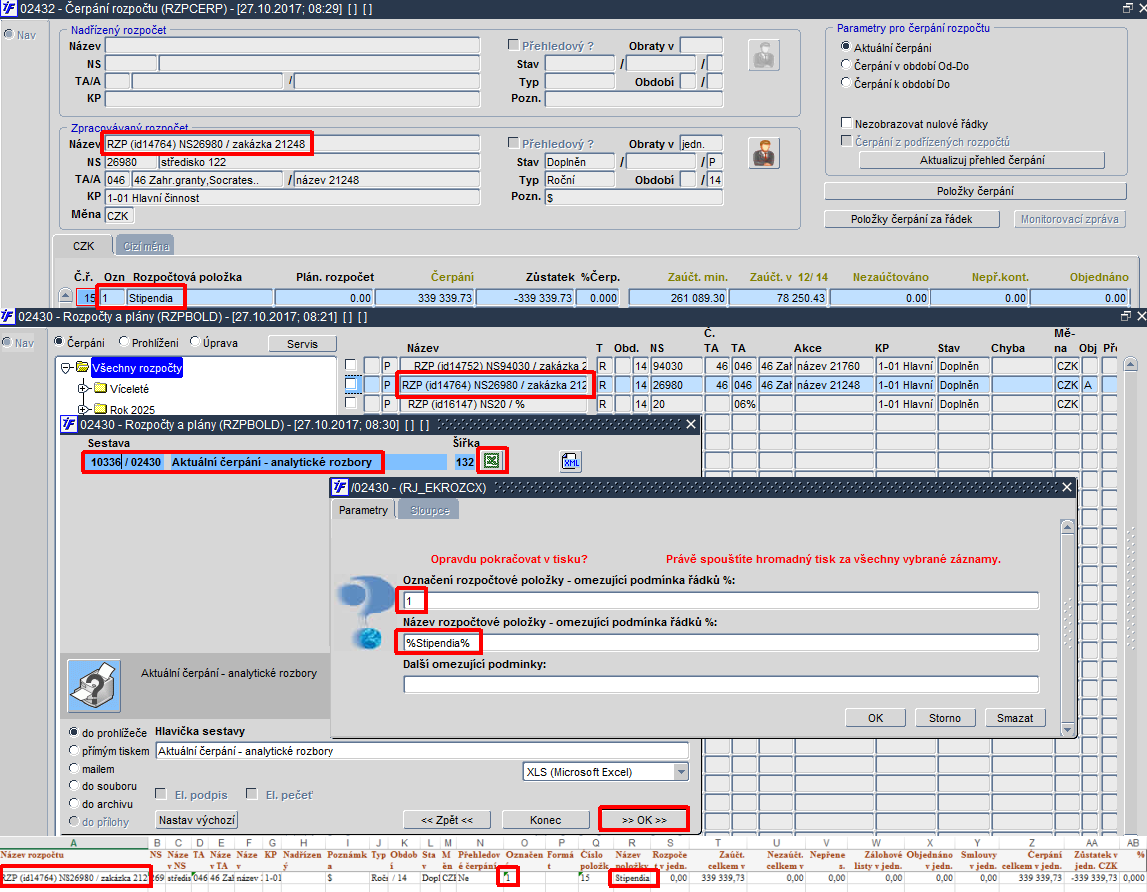
Task: Open the Sloupce tab in dialog
Action: click(x=429, y=510)
